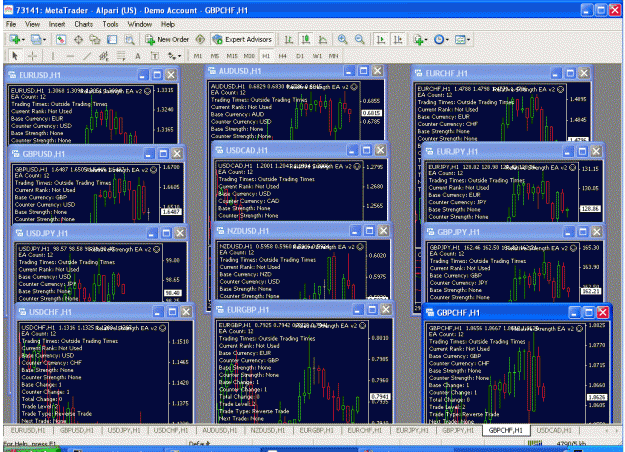Open the Strategy Tester magnifier icon
The height and width of the screenshot is (452, 625).
point(129,39)
